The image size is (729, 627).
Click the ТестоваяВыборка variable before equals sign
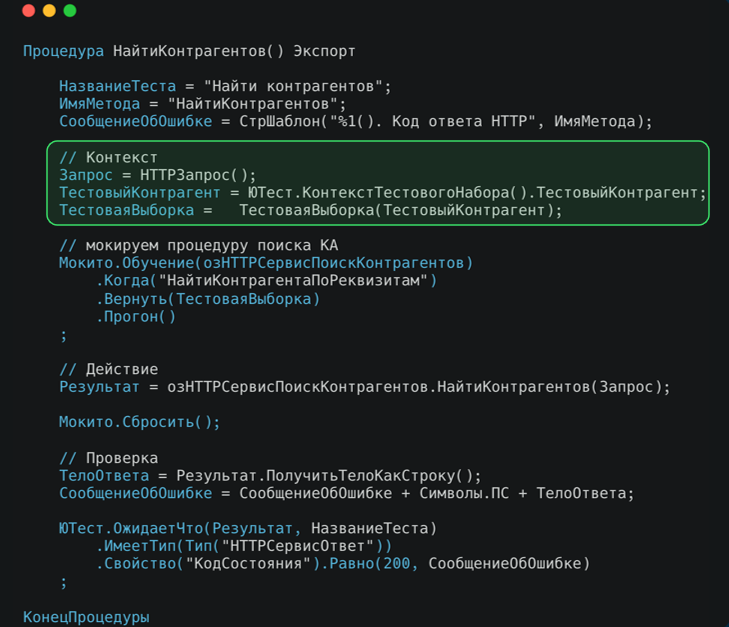click(x=126, y=210)
